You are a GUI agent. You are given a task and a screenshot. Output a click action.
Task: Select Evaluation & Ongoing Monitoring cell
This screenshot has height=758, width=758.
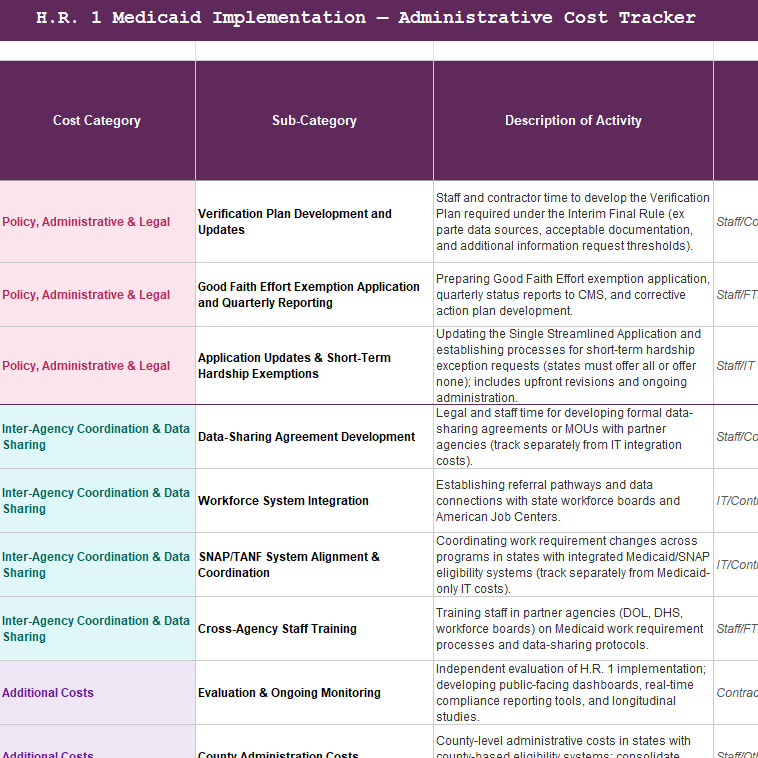point(314,693)
